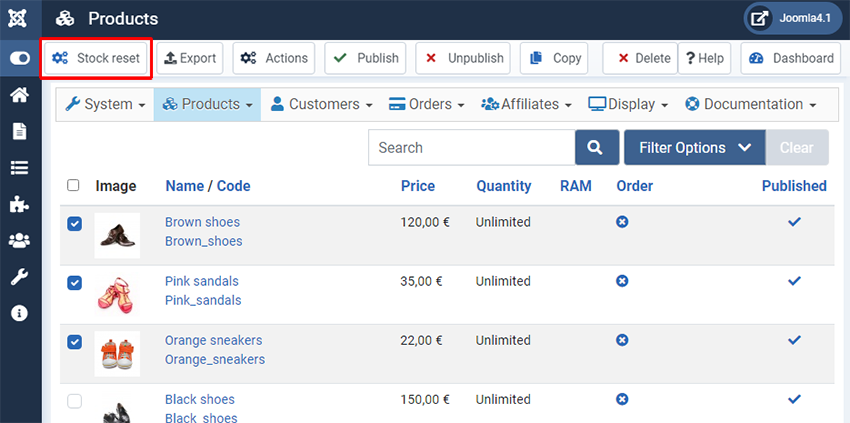This screenshot has width=850, height=423.
Task: Expand the Orders dropdown menu
Action: pos(427,104)
